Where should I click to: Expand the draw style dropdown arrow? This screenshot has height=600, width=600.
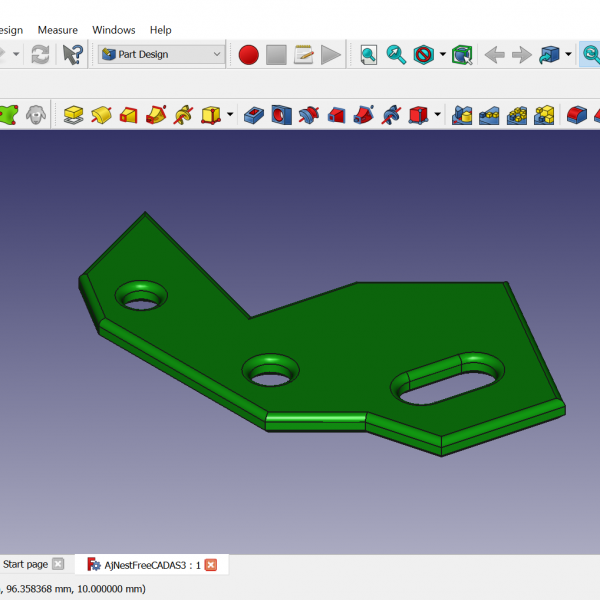(442, 54)
